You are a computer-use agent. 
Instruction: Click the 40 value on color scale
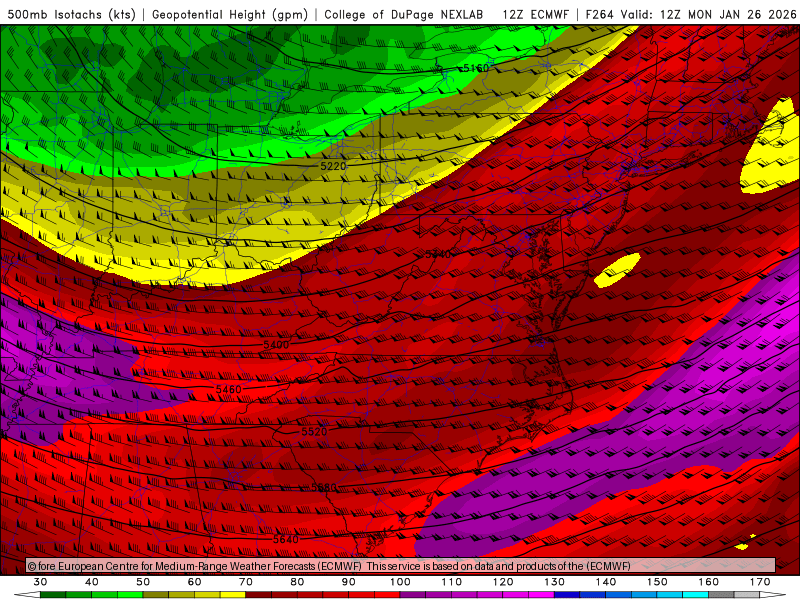(x=92, y=582)
